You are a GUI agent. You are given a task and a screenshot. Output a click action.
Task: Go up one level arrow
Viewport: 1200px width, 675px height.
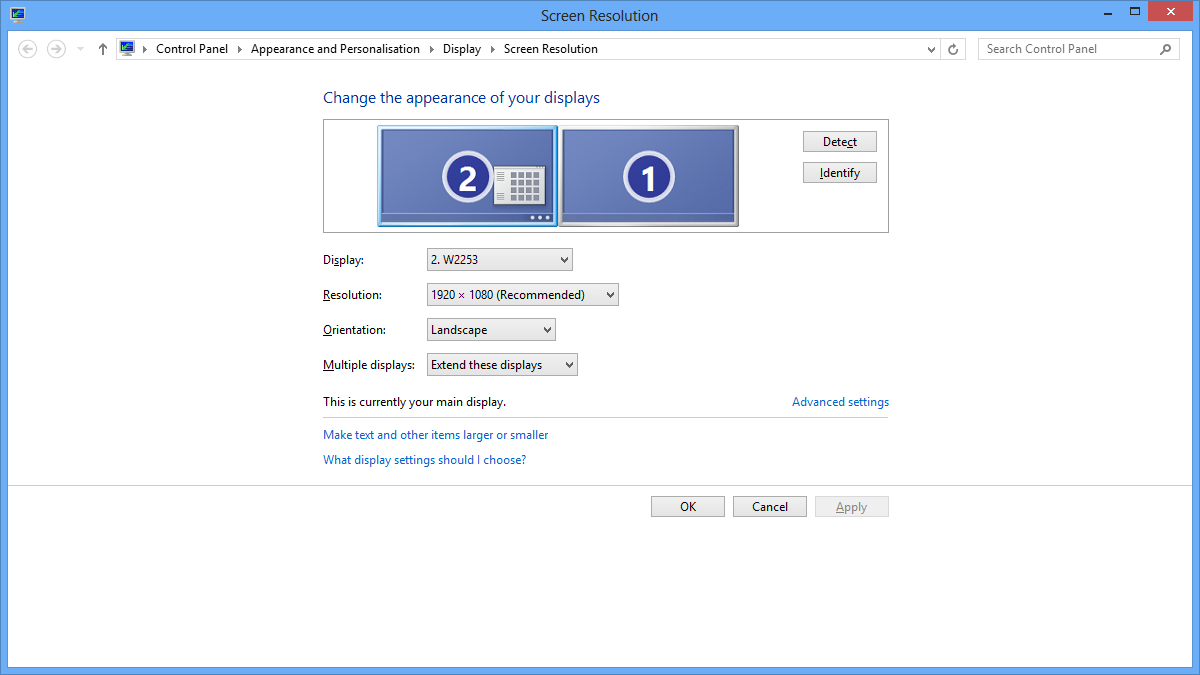(102, 49)
